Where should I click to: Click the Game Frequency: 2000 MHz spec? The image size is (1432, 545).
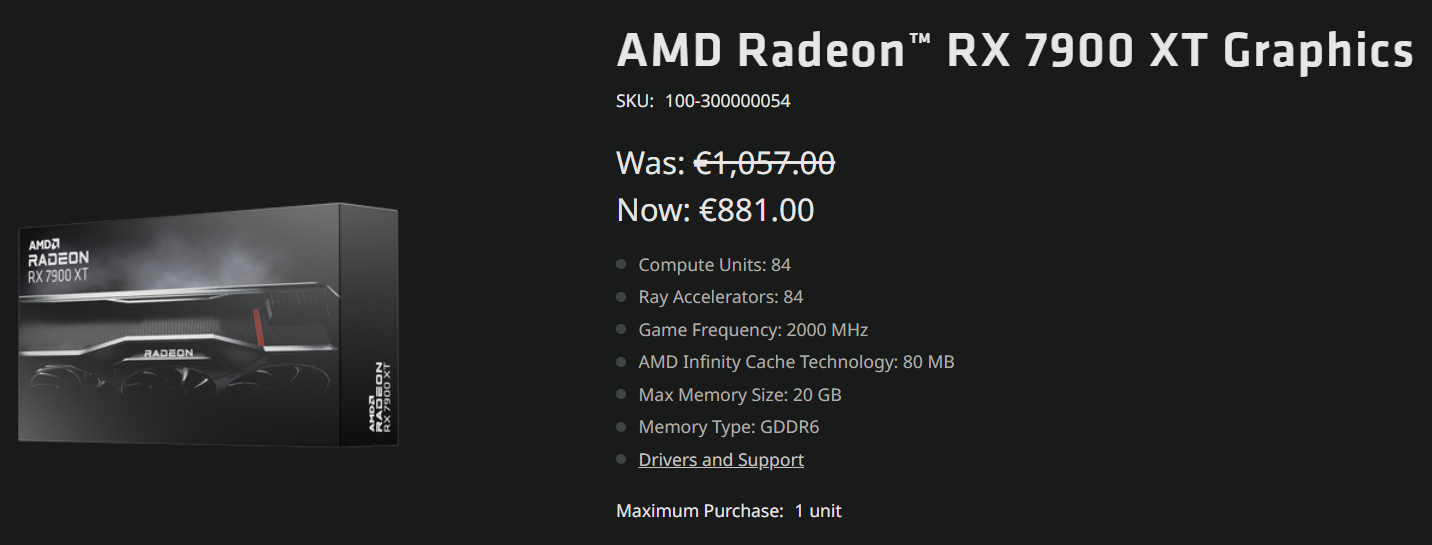click(x=753, y=330)
